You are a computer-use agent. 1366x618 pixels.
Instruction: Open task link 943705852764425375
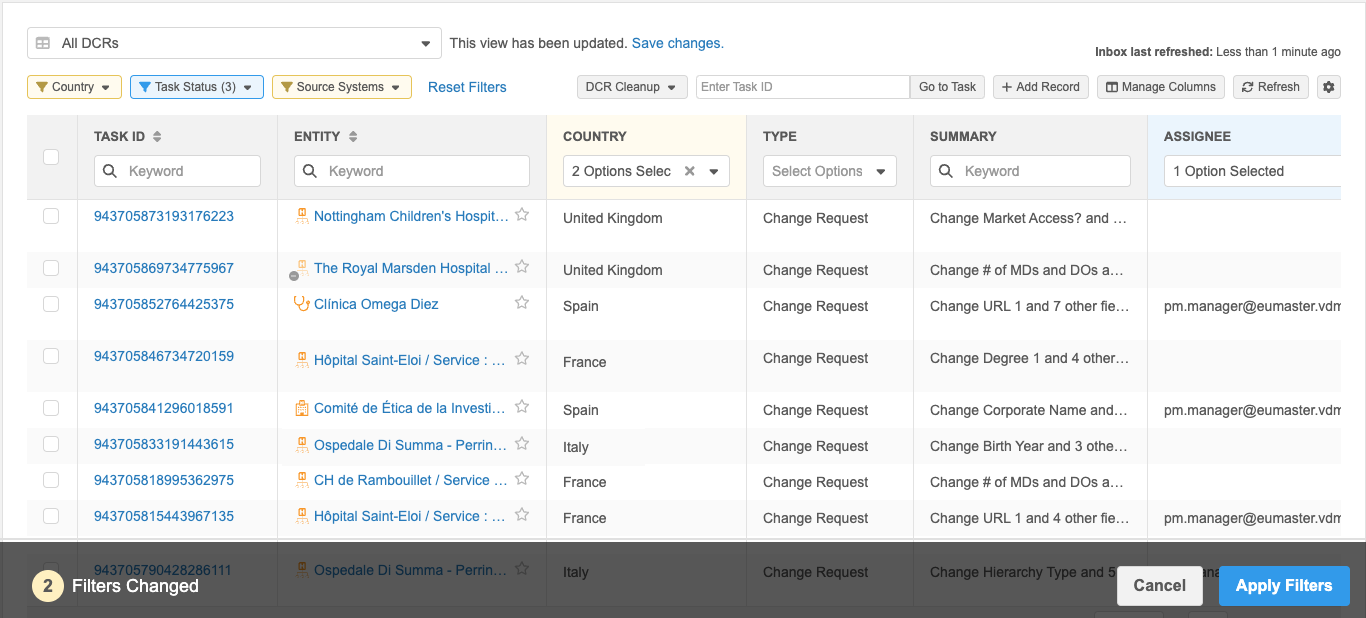tap(164, 304)
